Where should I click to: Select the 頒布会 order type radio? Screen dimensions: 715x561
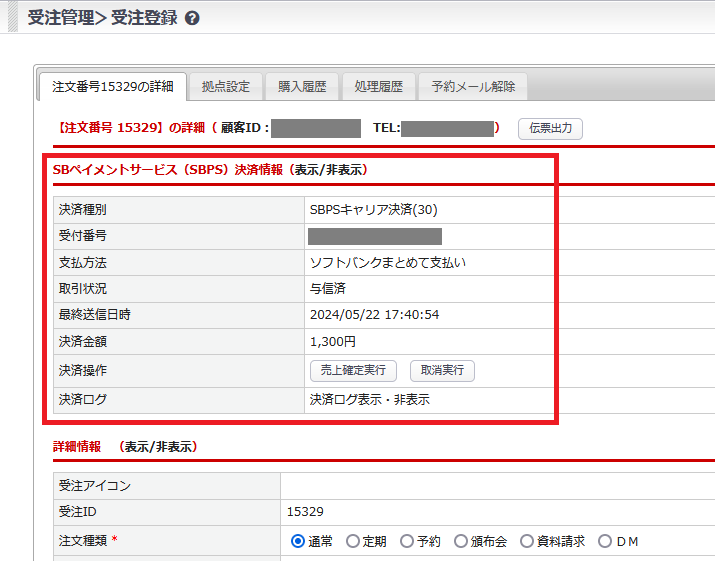point(461,541)
